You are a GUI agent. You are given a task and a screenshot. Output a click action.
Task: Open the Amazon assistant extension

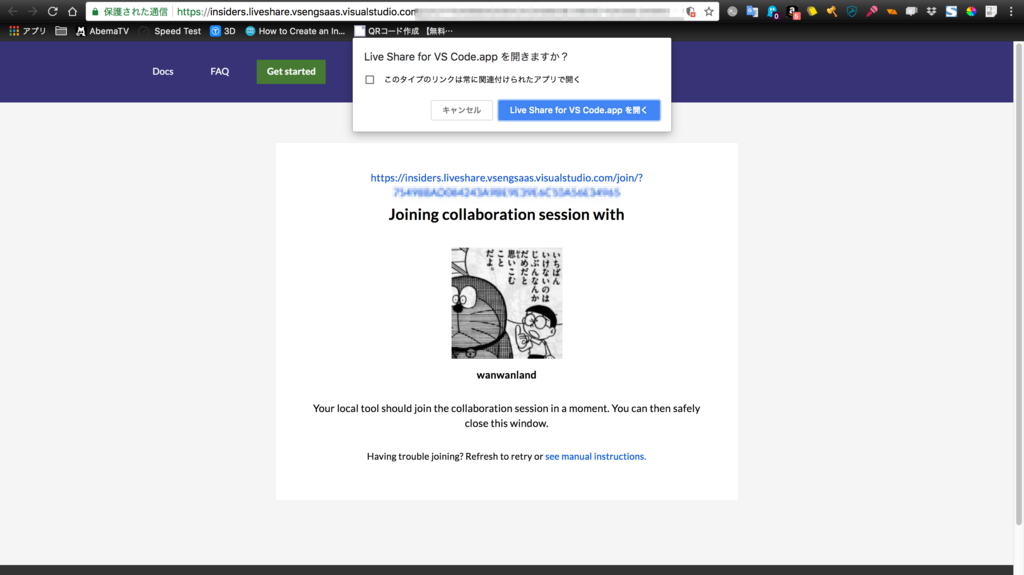pos(793,11)
